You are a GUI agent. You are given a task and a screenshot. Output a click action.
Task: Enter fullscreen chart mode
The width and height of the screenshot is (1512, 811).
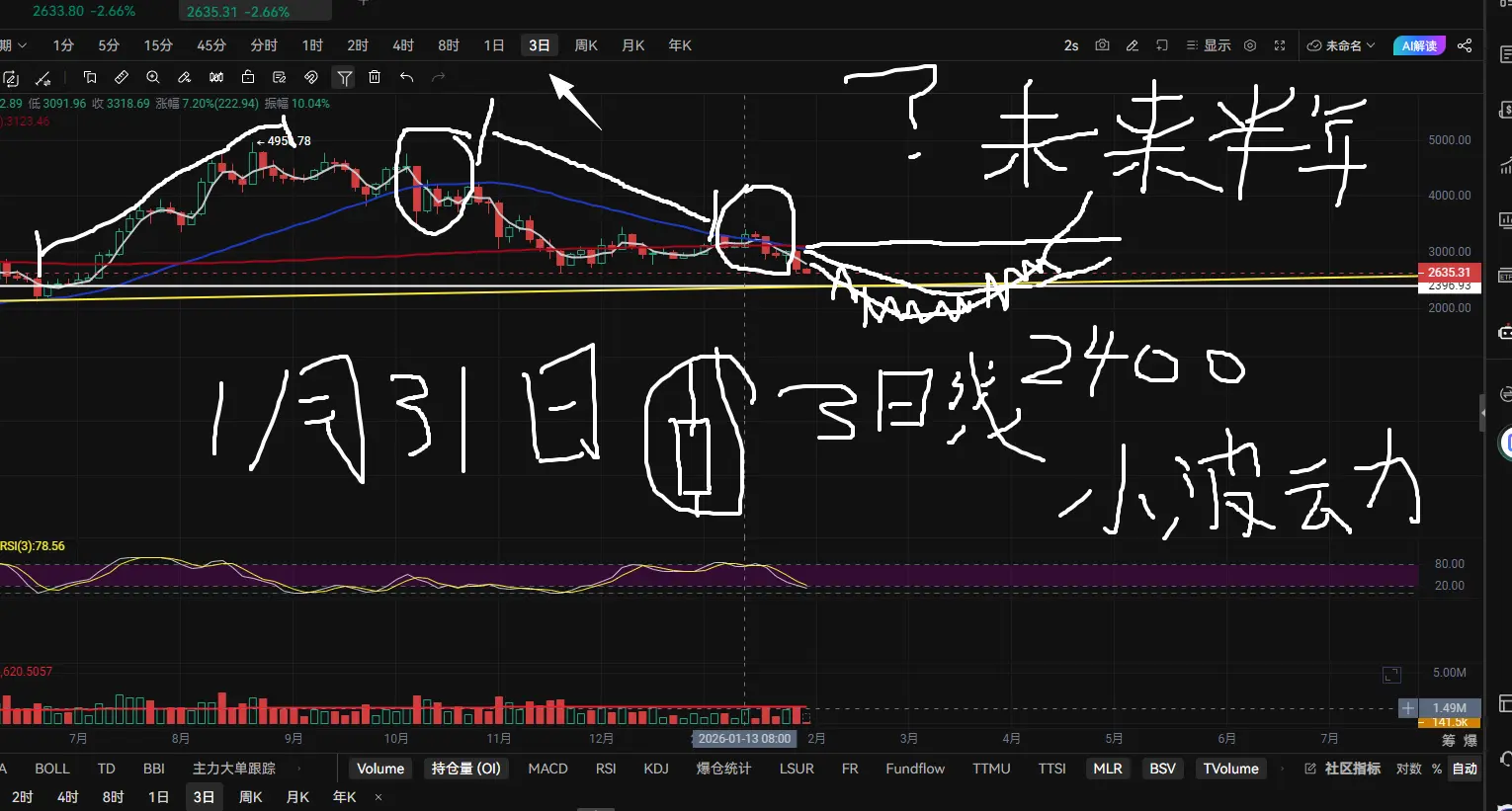(1280, 45)
